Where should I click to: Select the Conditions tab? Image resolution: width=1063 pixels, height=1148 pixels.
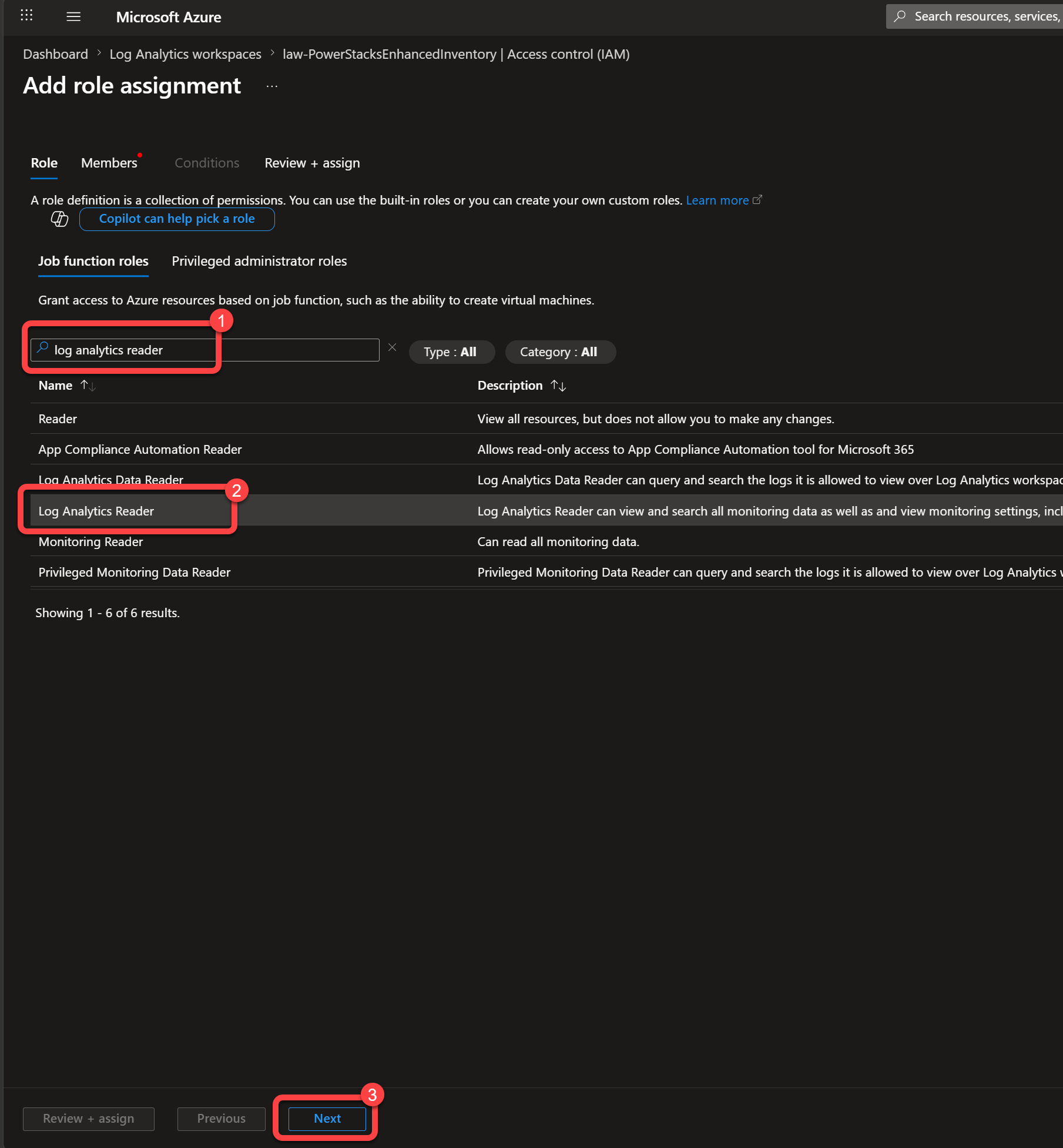coord(207,163)
